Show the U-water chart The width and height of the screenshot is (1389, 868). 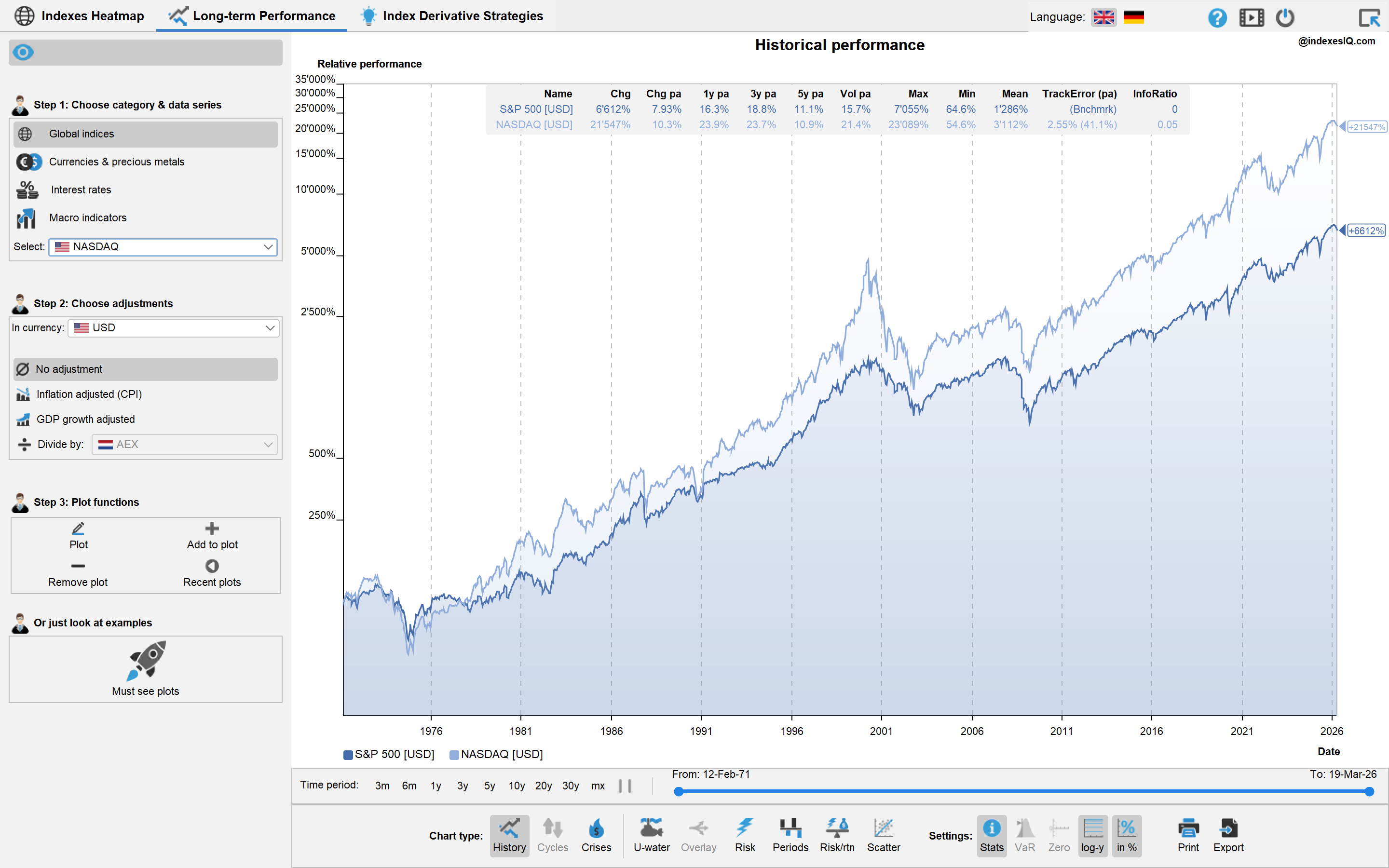(x=652, y=835)
